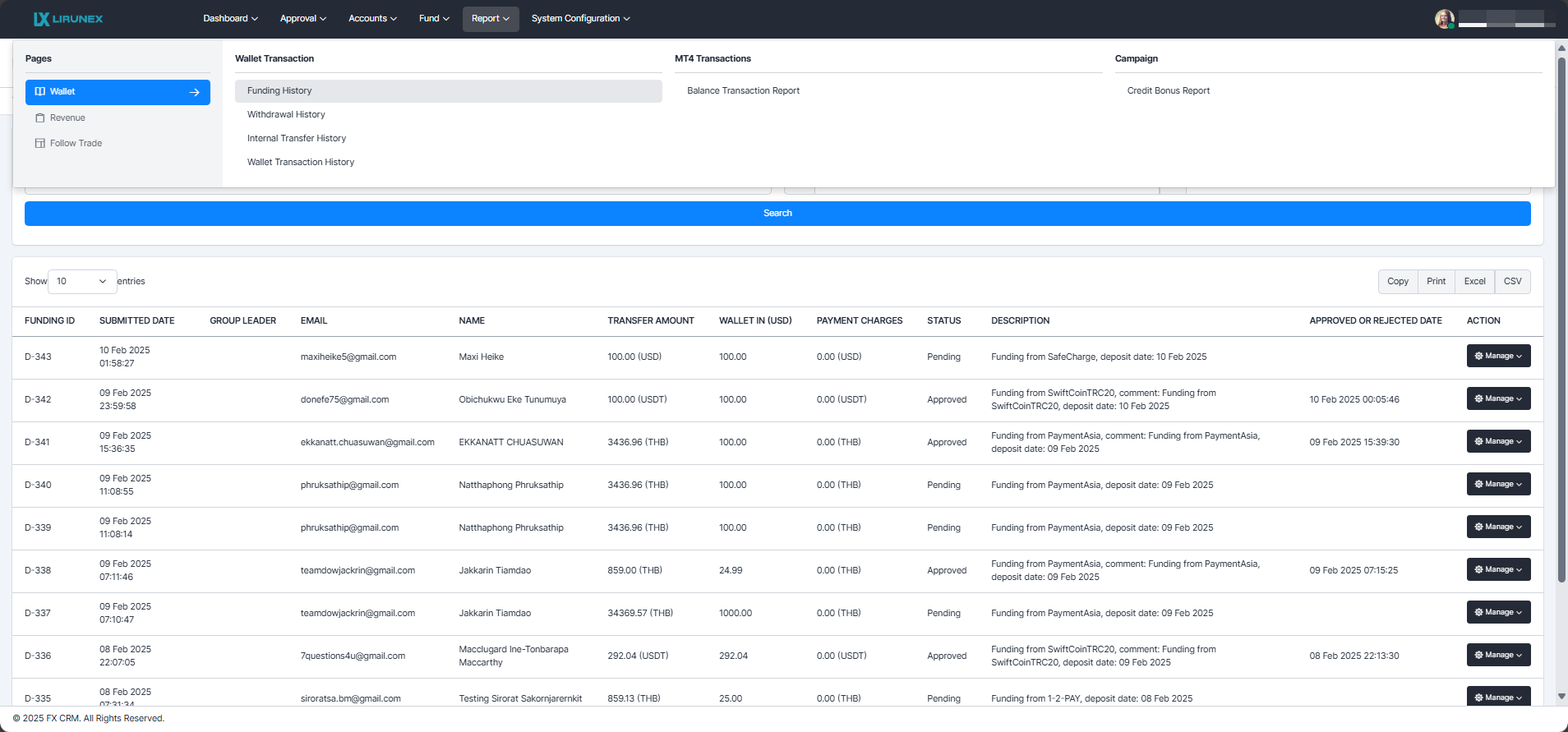Open the Show entries dropdown
Image resolution: width=1568 pixels, height=732 pixels.
click(82, 282)
